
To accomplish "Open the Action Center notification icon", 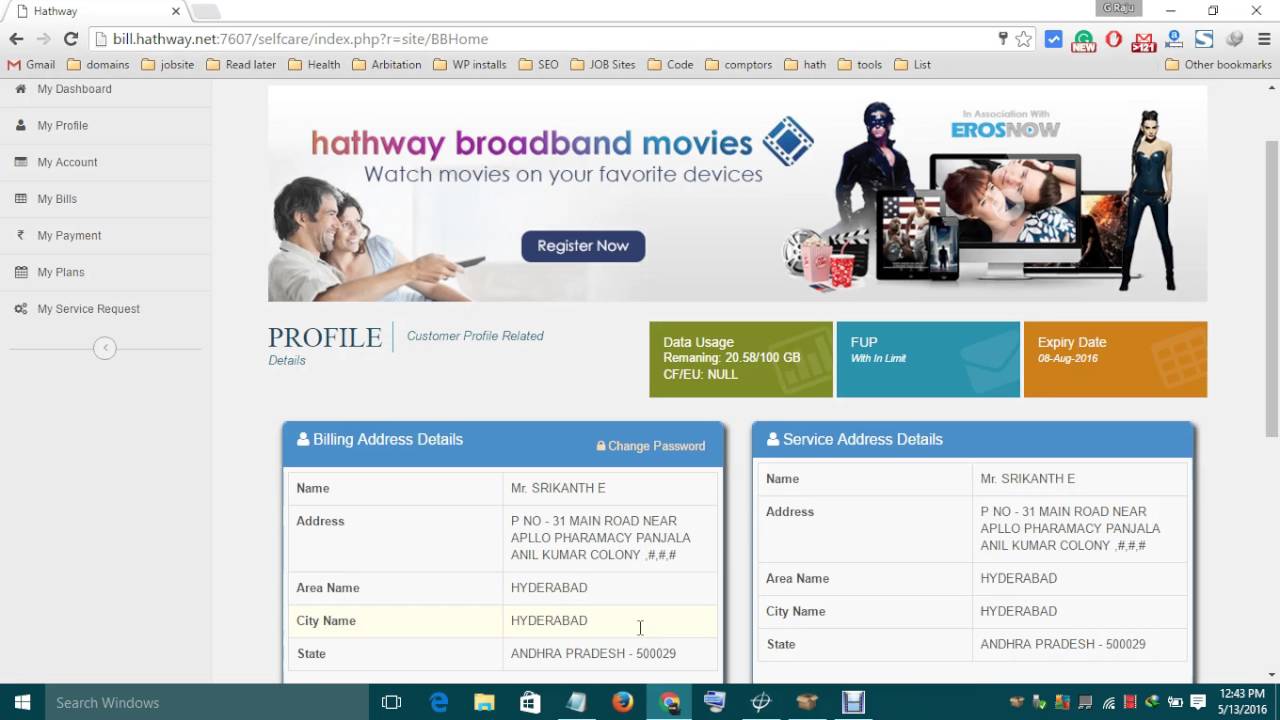I will click(1198, 702).
